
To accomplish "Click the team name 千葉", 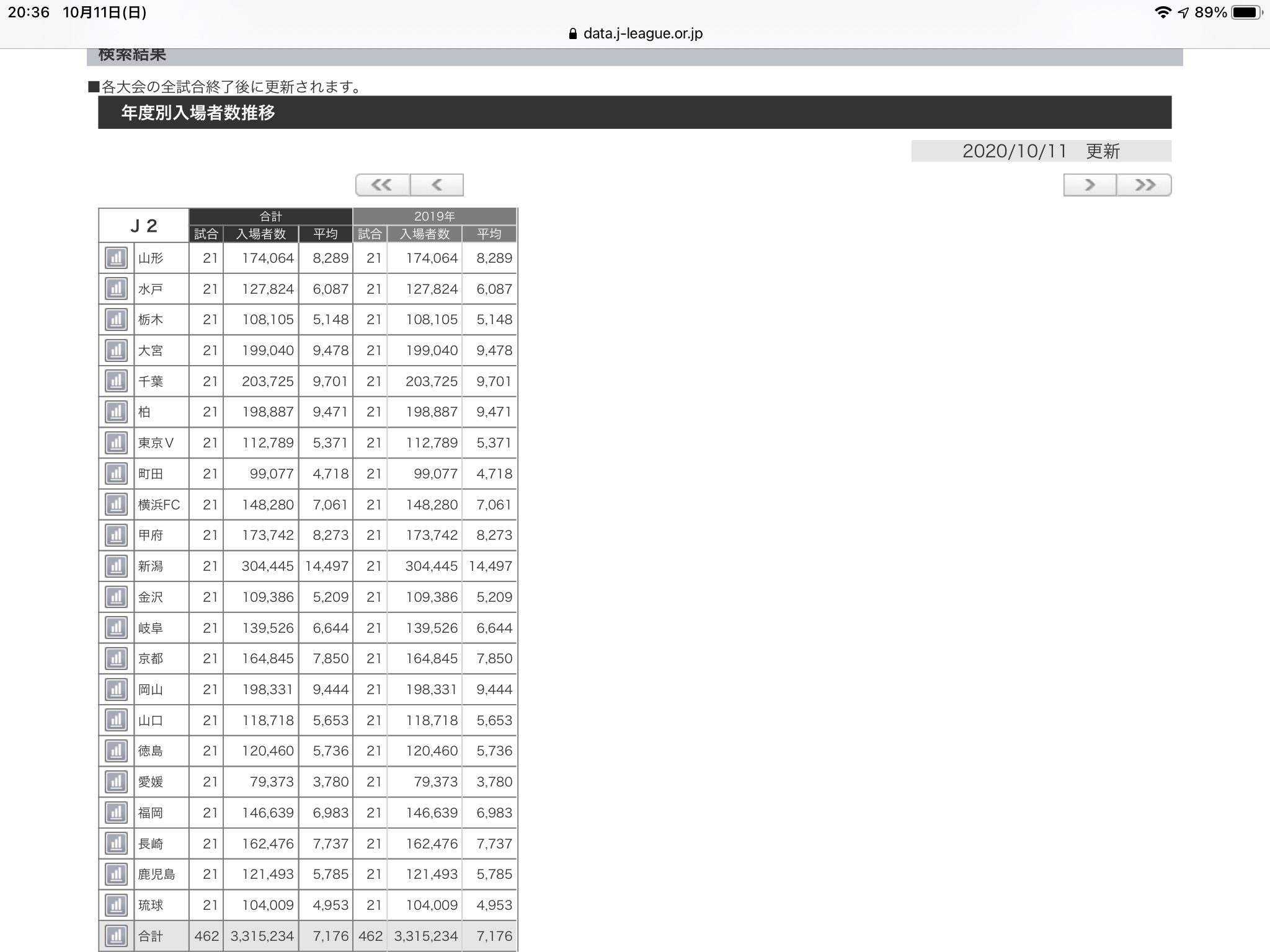I will 151,381.
